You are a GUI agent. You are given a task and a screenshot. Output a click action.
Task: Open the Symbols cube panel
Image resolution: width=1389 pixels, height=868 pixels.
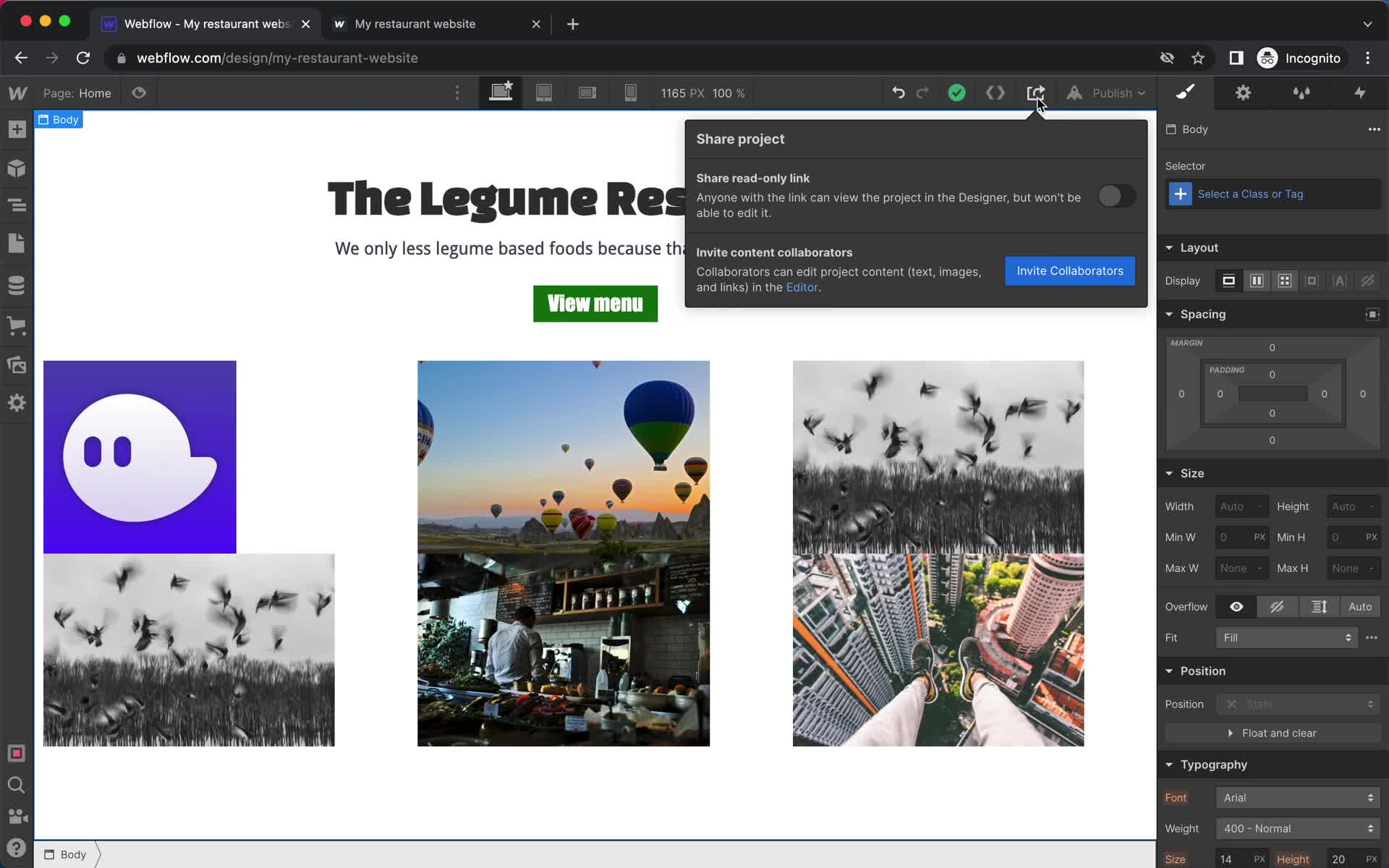[x=17, y=169]
